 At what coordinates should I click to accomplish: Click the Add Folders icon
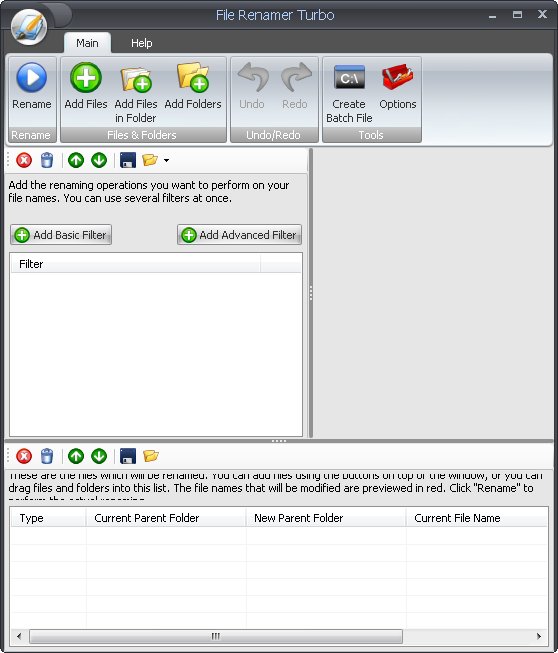193,77
